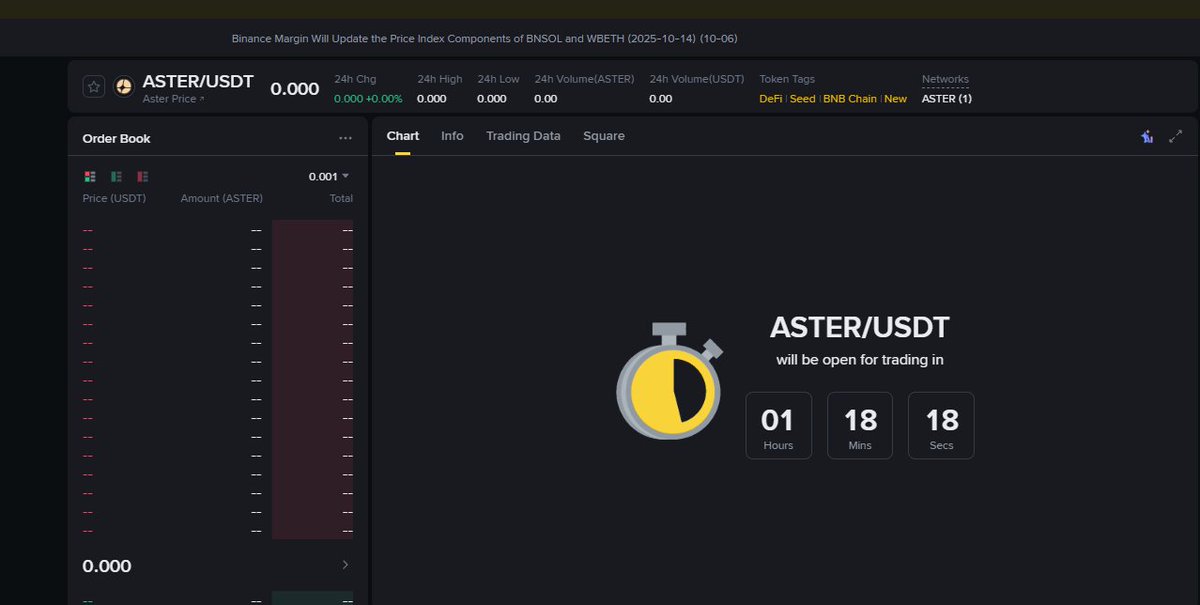The height and width of the screenshot is (605, 1200).
Task: Open the Trading Data tab
Action: 523,136
